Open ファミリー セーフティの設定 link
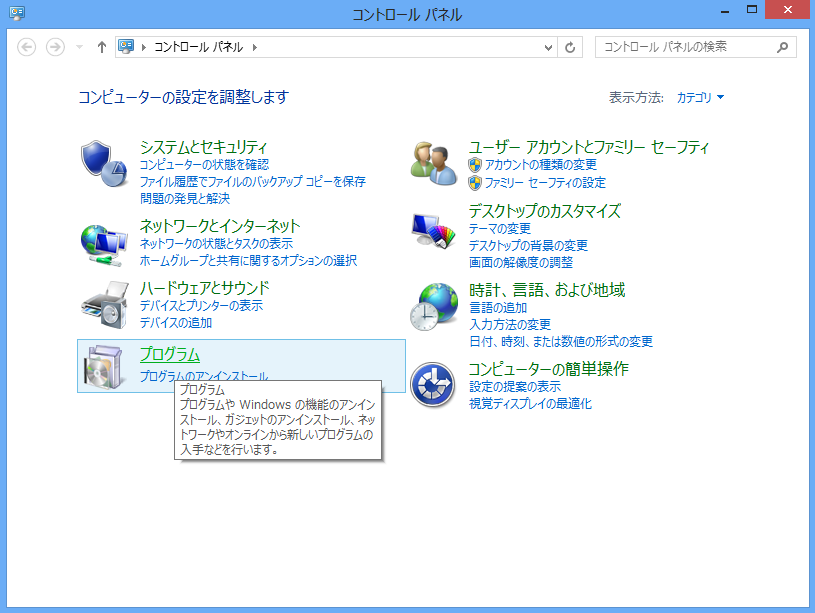The width and height of the screenshot is (815, 613). tap(545, 182)
